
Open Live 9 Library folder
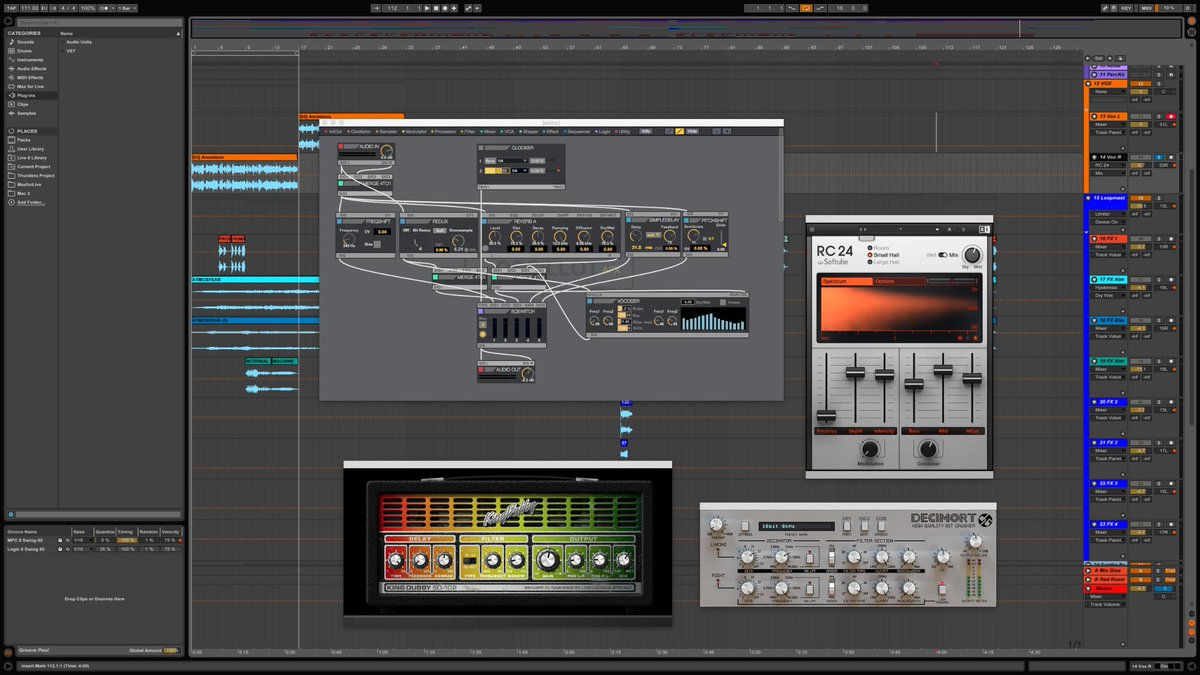point(32,158)
